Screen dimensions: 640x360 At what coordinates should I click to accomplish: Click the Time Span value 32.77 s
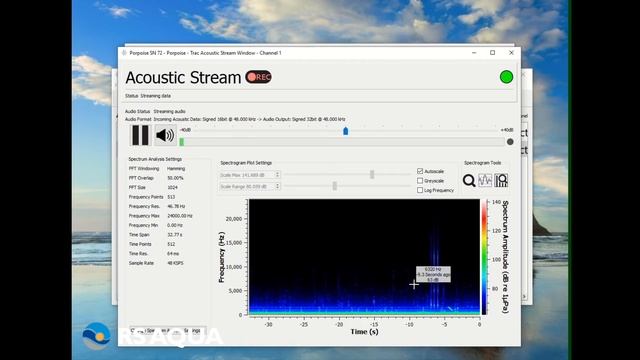pos(175,235)
